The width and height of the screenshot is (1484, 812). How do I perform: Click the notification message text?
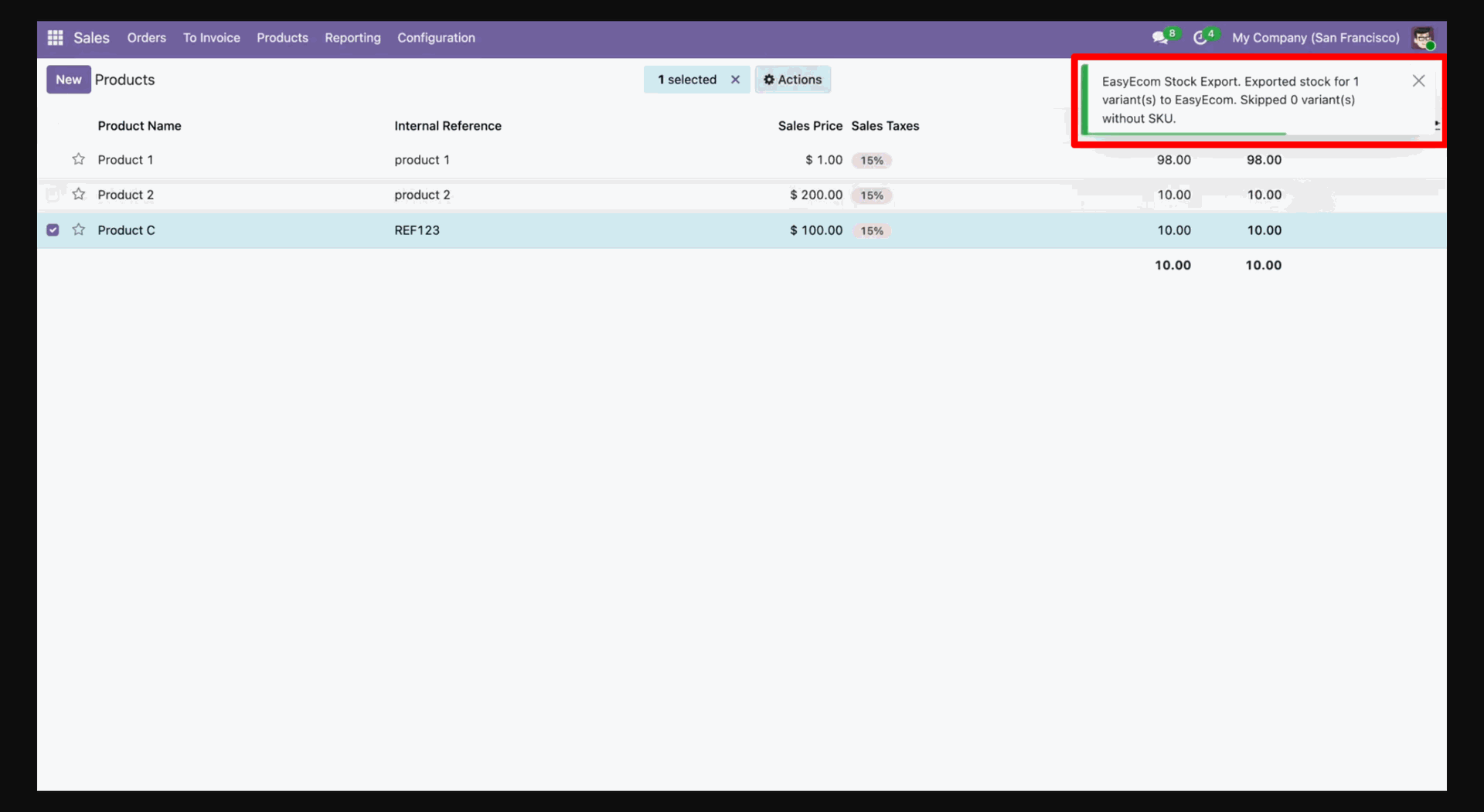click(1230, 100)
